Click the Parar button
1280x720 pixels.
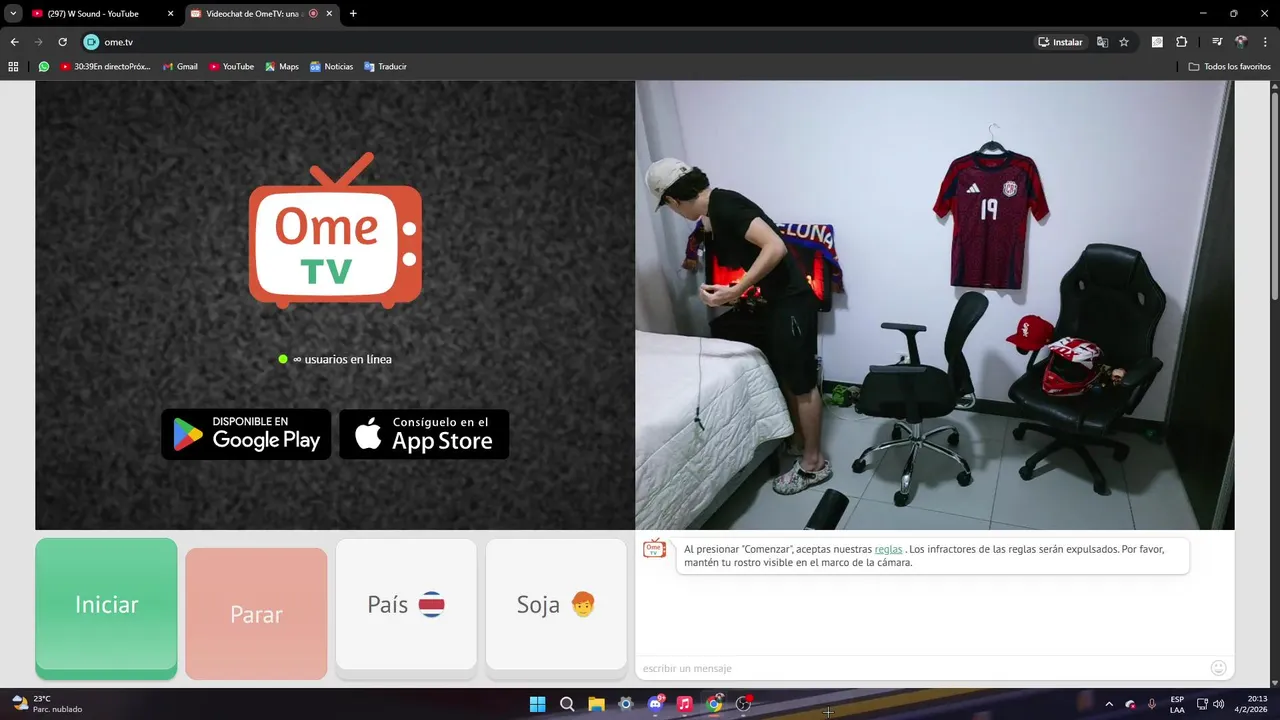pos(256,614)
